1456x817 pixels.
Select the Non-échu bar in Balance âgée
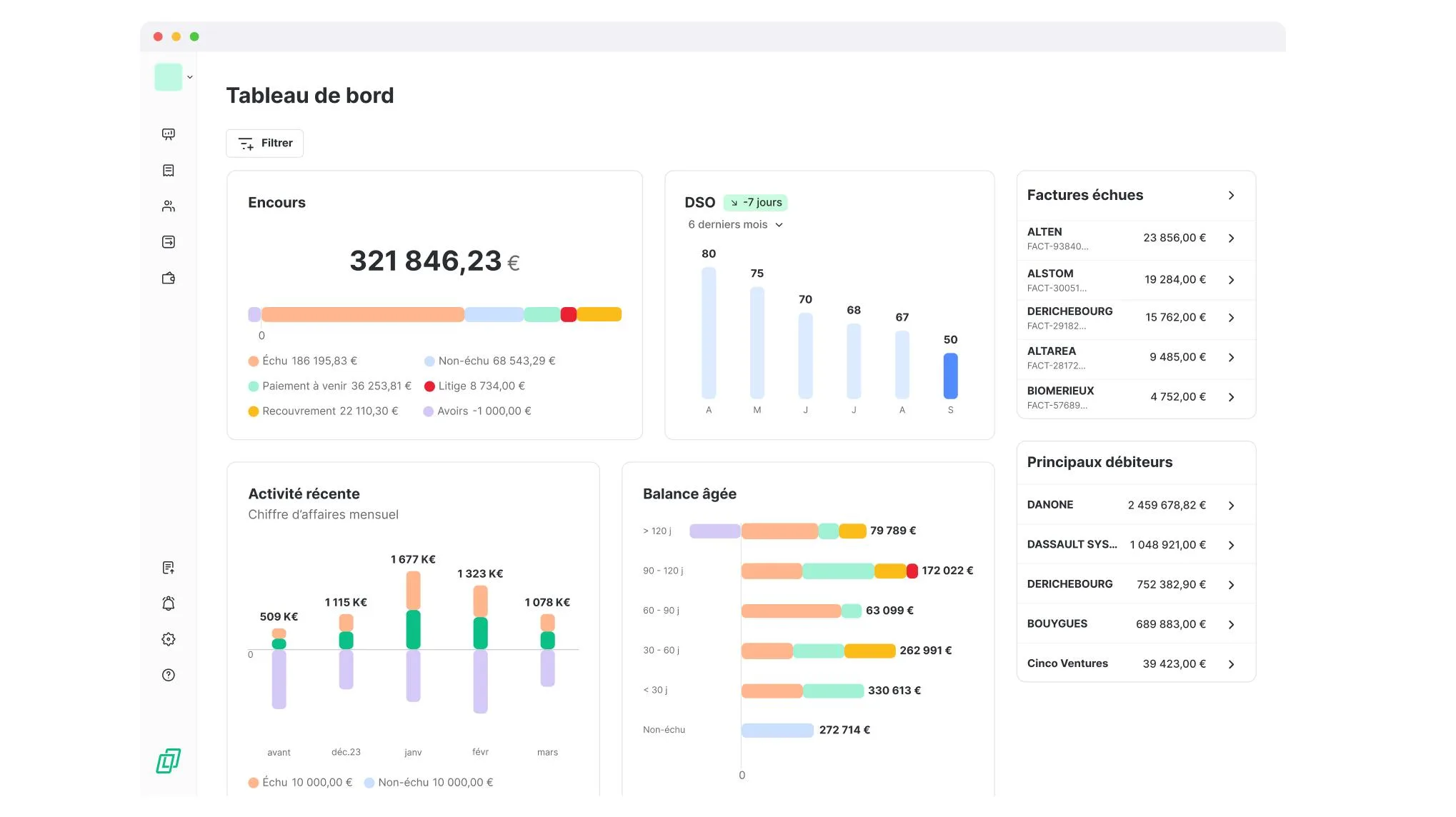[x=778, y=731]
